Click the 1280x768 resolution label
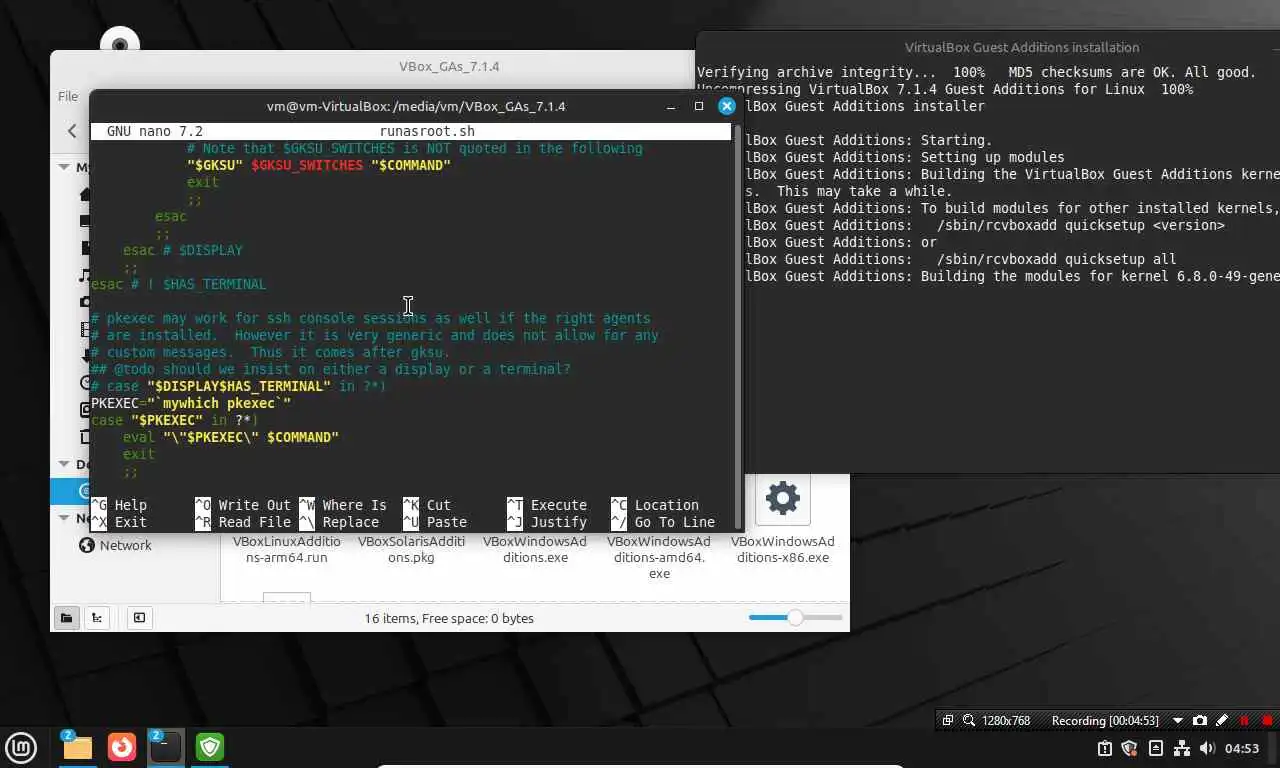This screenshot has height=768, width=1280. point(1006,720)
